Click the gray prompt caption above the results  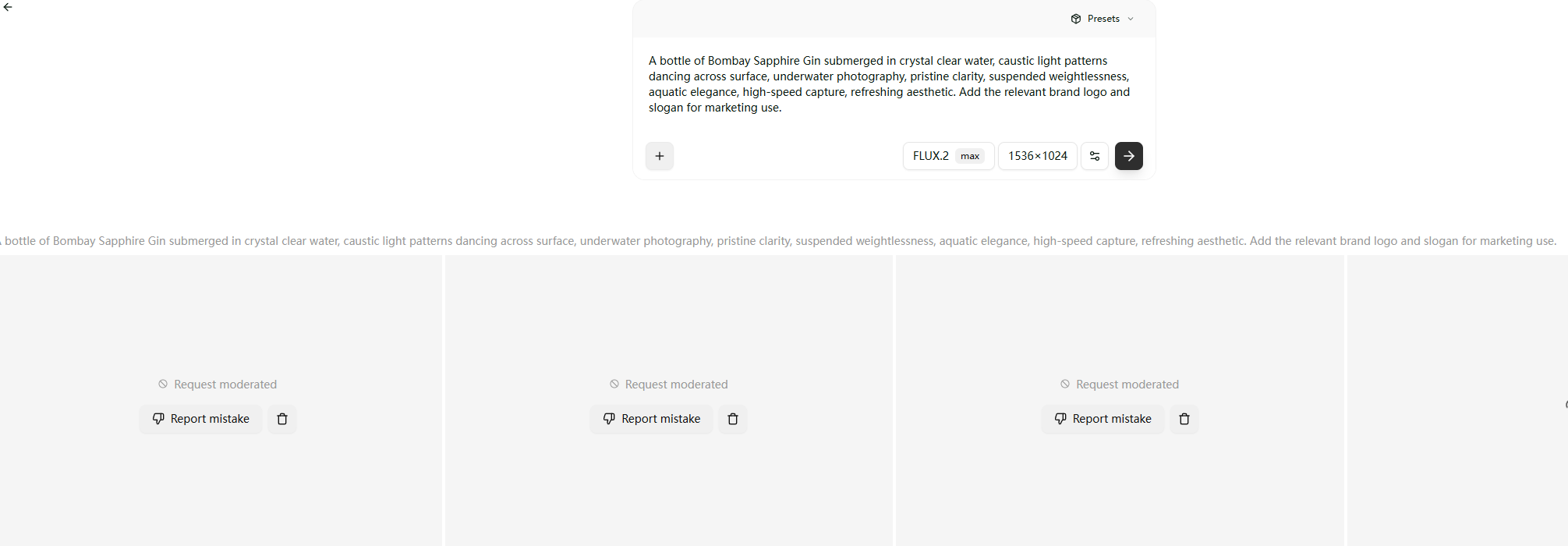(780, 241)
